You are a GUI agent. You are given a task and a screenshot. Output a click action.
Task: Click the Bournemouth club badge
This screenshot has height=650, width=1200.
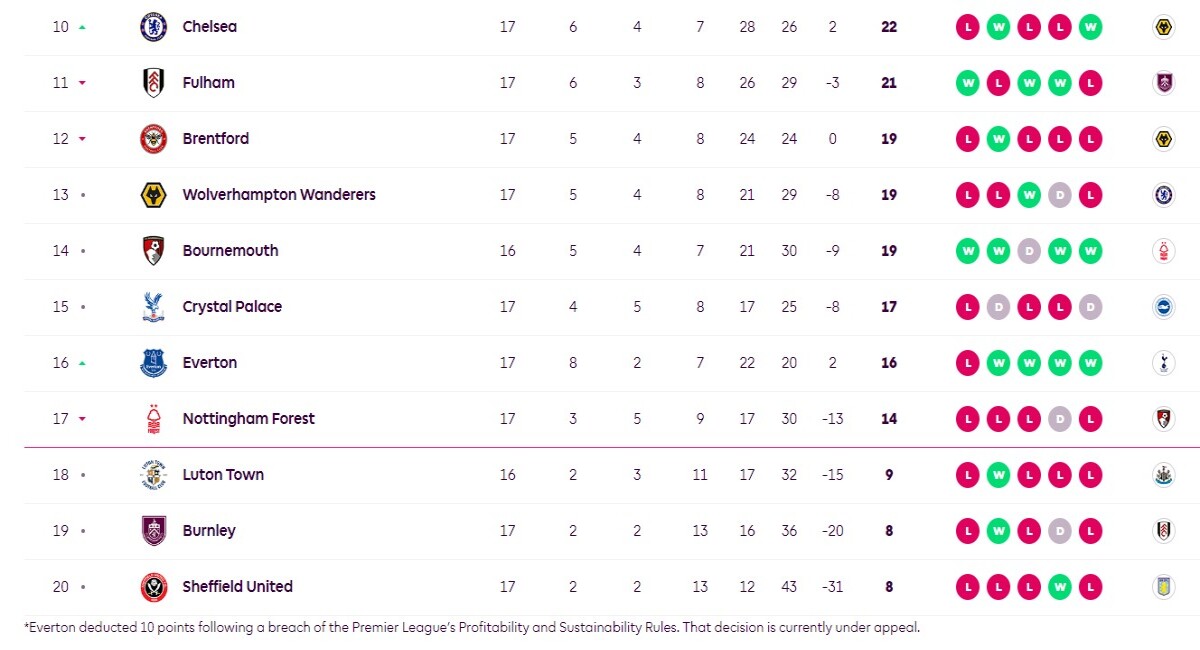click(153, 251)
